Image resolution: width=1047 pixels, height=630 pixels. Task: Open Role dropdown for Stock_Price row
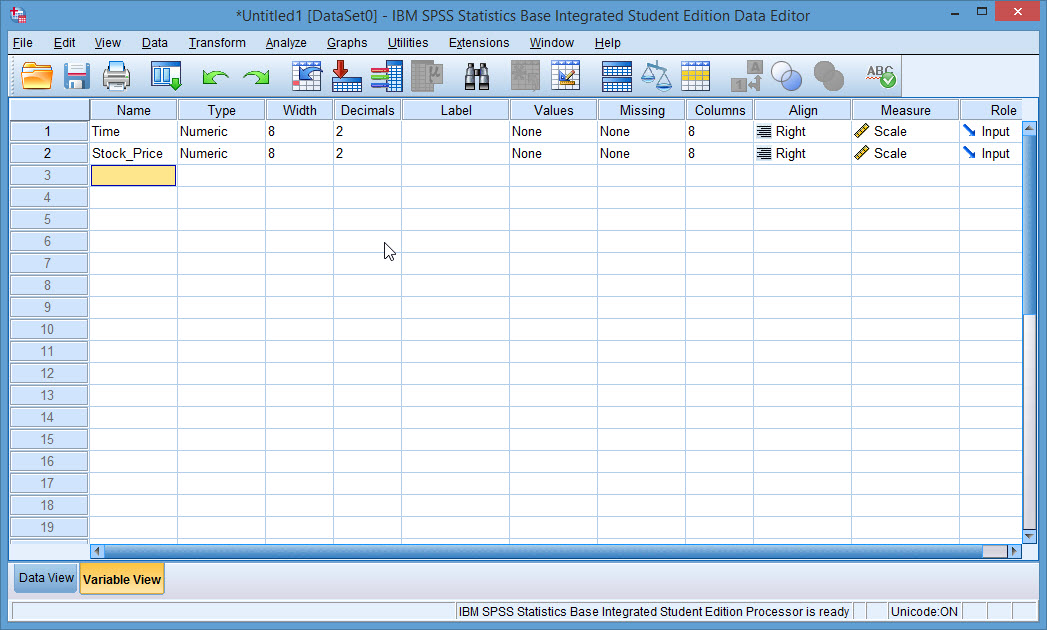[x=991, y=154]
